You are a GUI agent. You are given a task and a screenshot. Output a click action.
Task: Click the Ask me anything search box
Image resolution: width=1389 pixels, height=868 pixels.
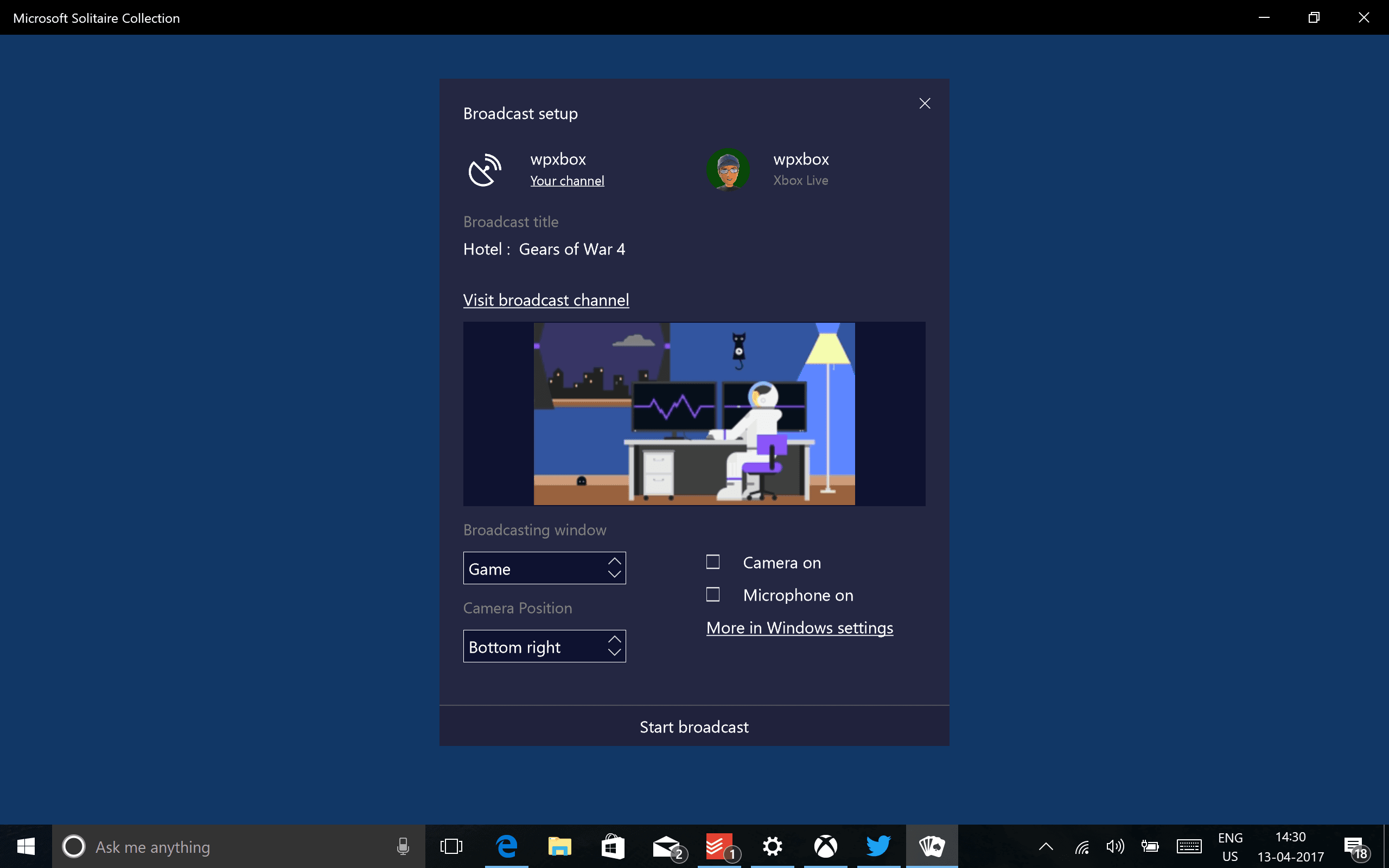coord(238,846)
